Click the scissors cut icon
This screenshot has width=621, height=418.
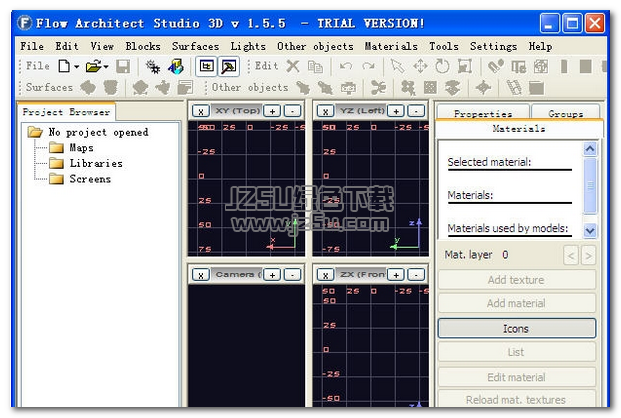point(378,88)
